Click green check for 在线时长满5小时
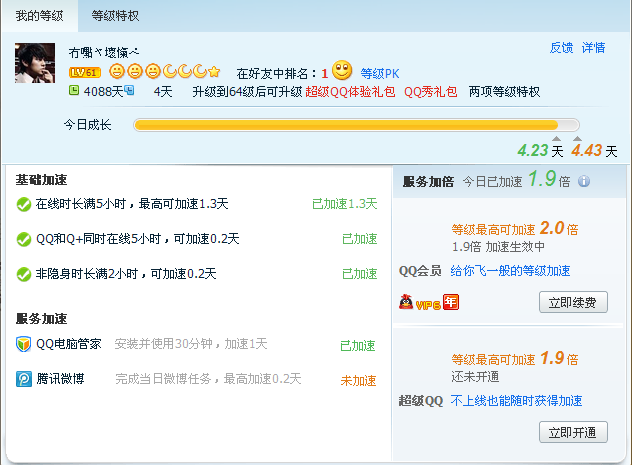Image resolution: width=632 pixels, height=465 pixels. (x=24, y=204)
